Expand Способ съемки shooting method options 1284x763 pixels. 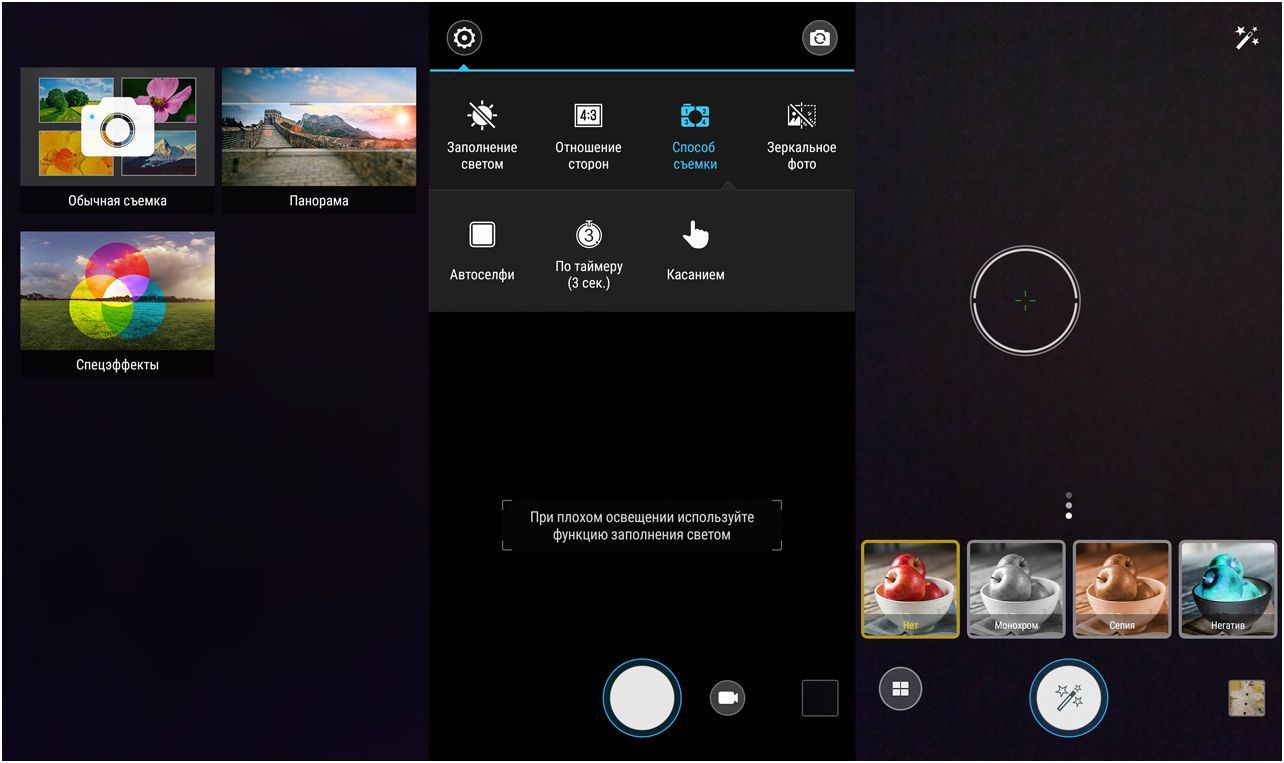(x=694, y=136)
